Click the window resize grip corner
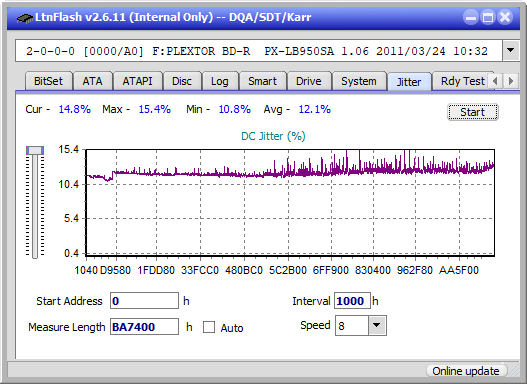The image size is (527, 384). (x=513, y=371)
